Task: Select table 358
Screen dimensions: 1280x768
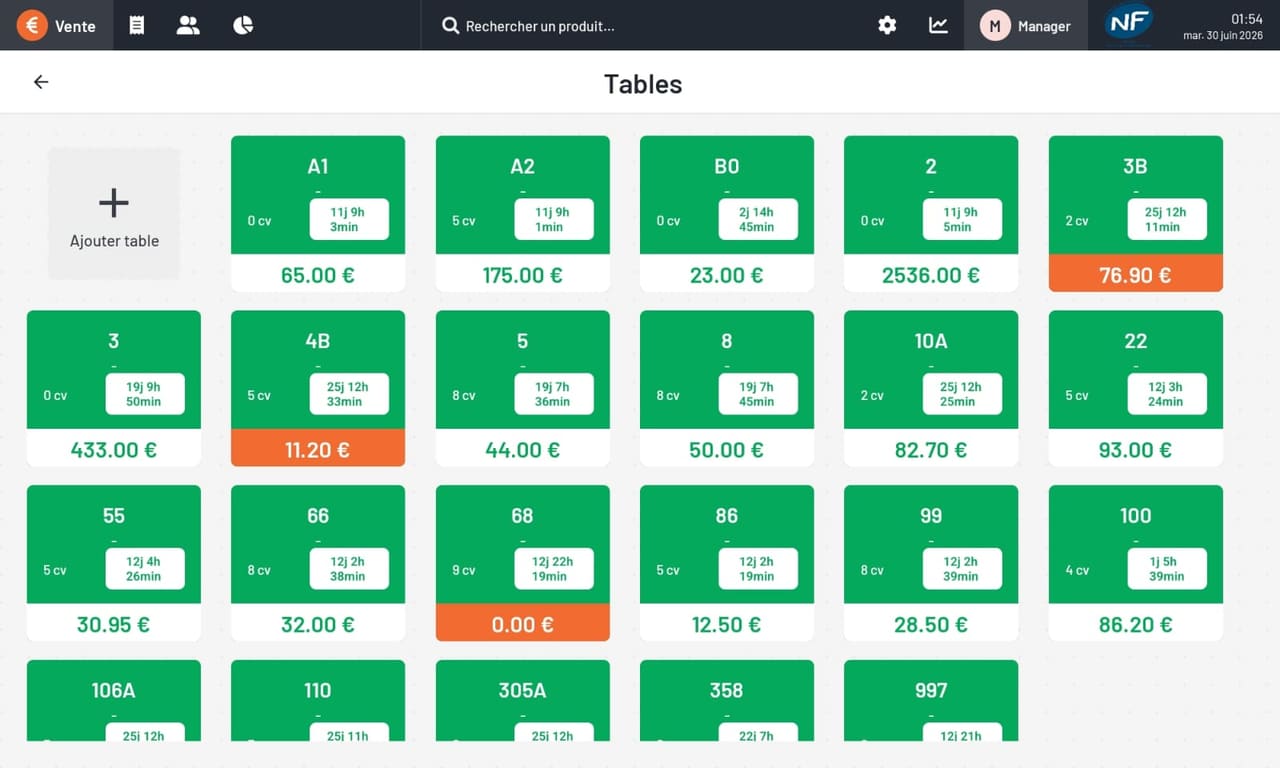Action: click(727, 700)
